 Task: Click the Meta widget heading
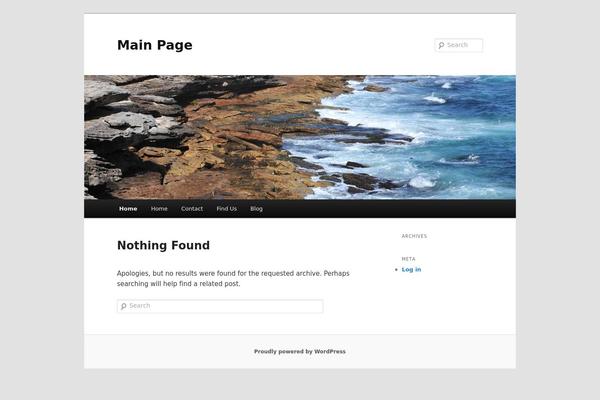pyautogui.click(x=408, y=259)
